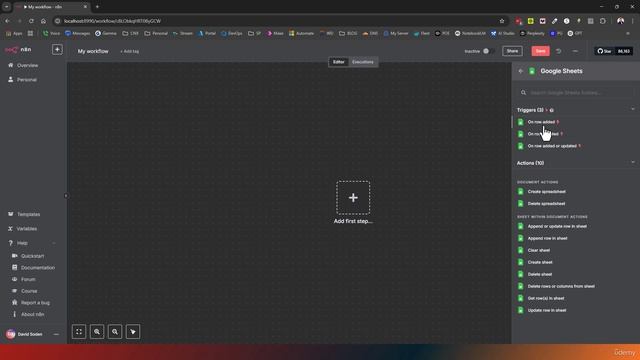This screenshot has height=360, width=640.
Task: Click the fit-to-view canvas button
Action: pos(79,332)
